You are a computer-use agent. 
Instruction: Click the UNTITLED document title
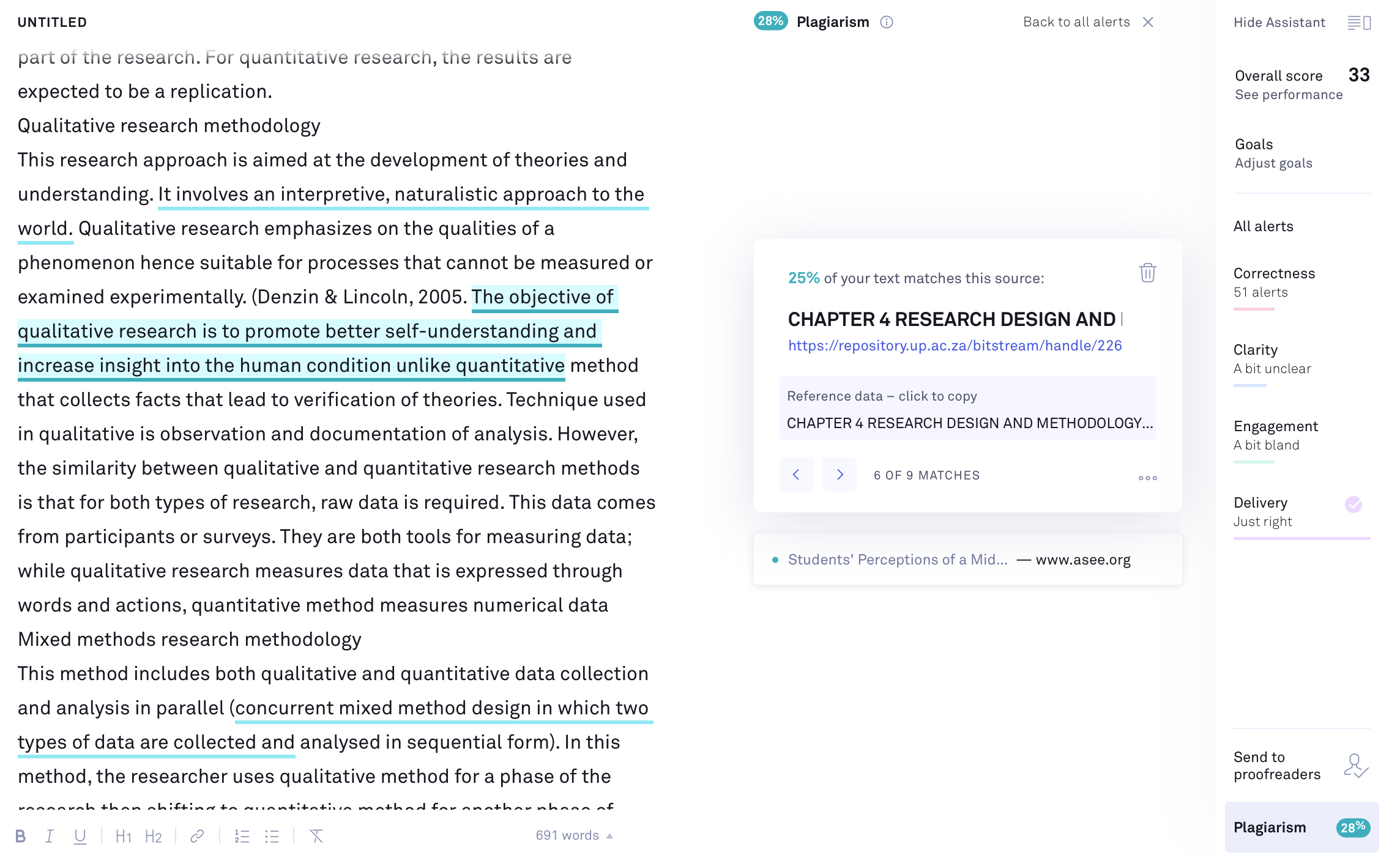[x=52, y=23]
